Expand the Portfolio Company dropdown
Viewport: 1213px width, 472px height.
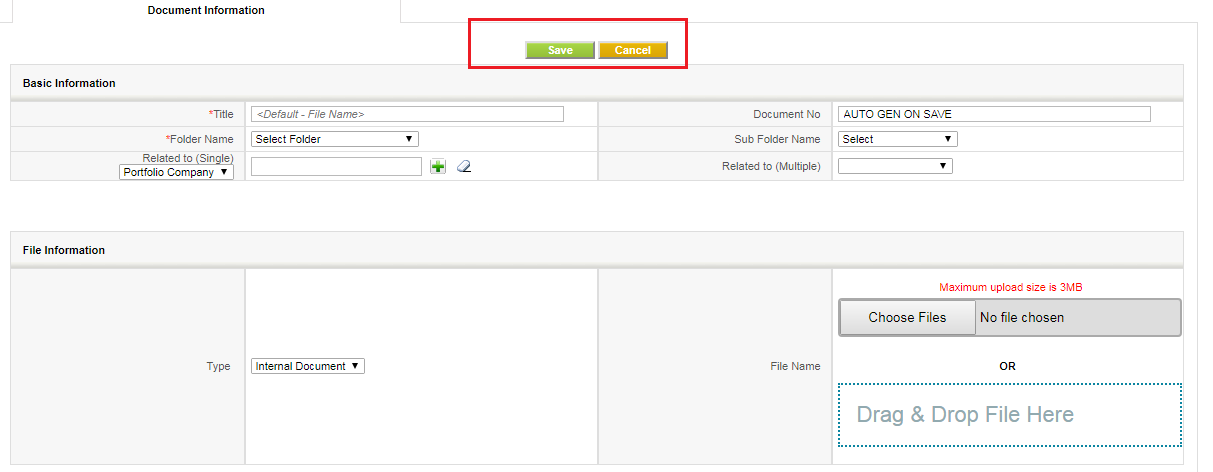pyautogui.click(x=176, y=172)
